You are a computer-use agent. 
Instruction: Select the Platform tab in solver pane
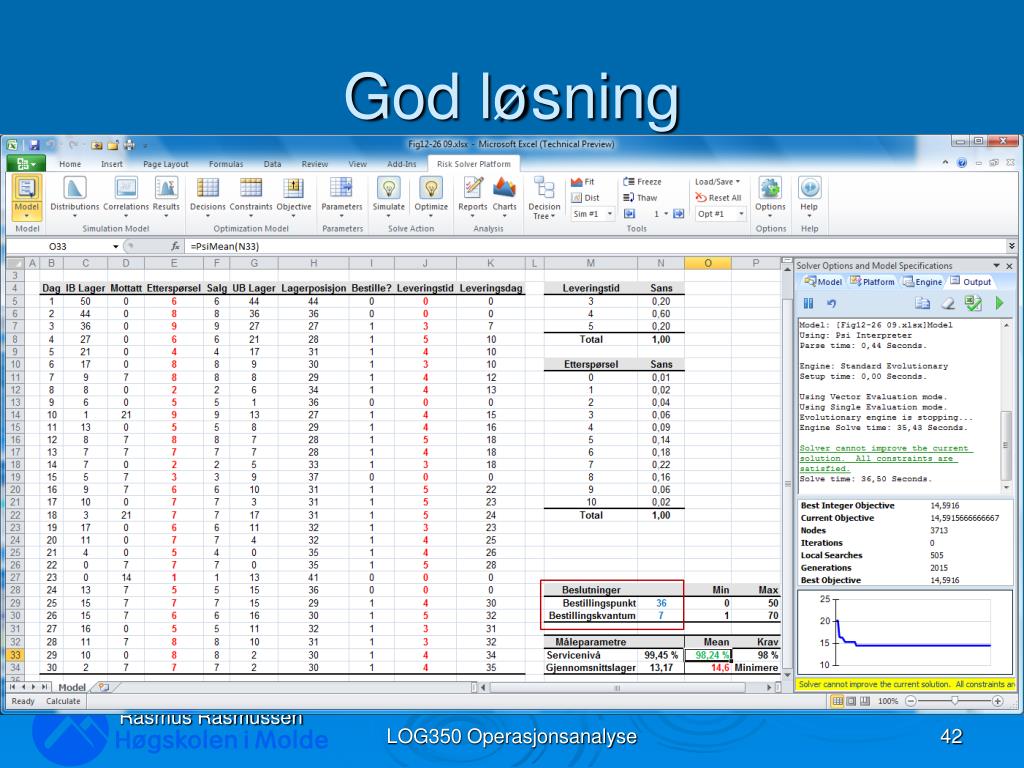coord(872,281)
